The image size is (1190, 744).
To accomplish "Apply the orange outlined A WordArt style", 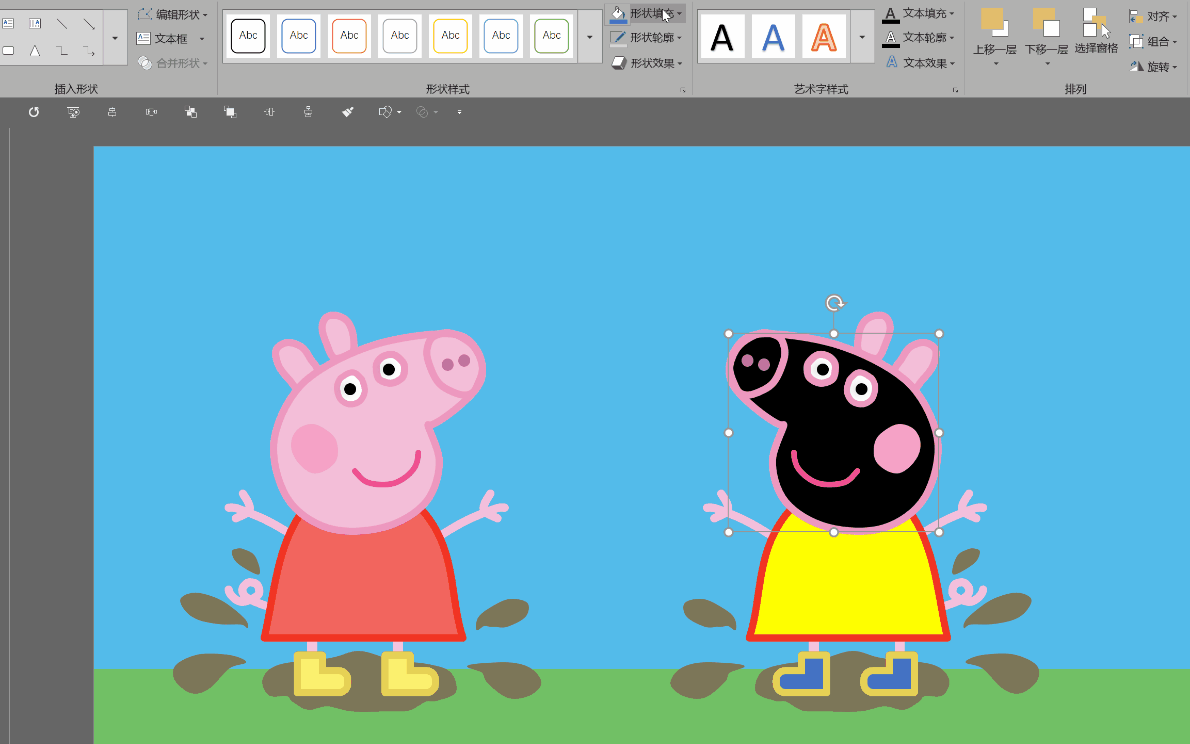I will (x=823, y=37).
